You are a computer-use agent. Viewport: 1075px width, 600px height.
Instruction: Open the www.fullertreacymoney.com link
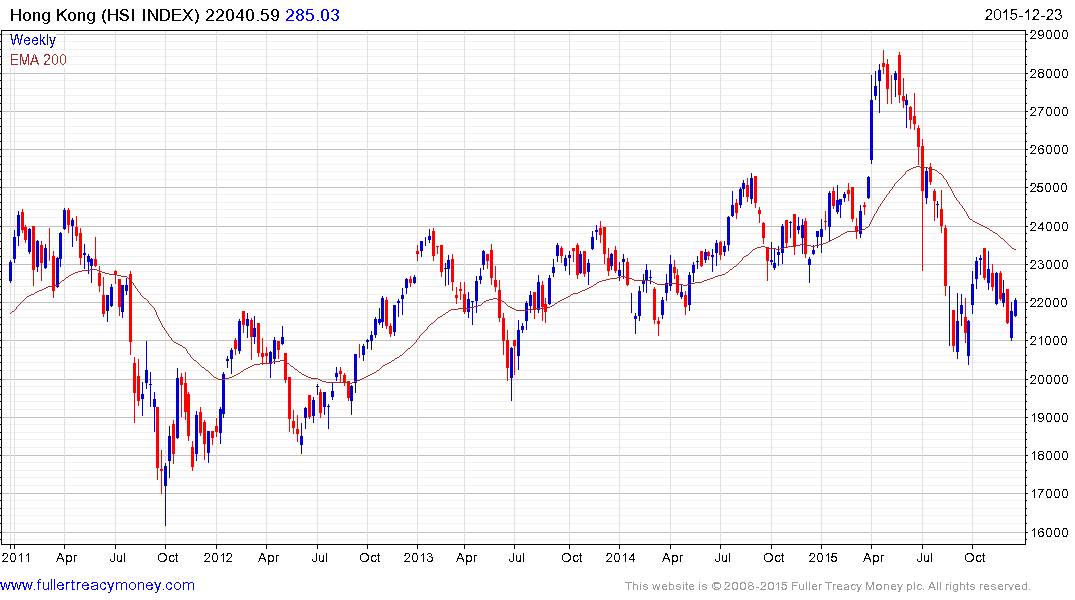97,585
